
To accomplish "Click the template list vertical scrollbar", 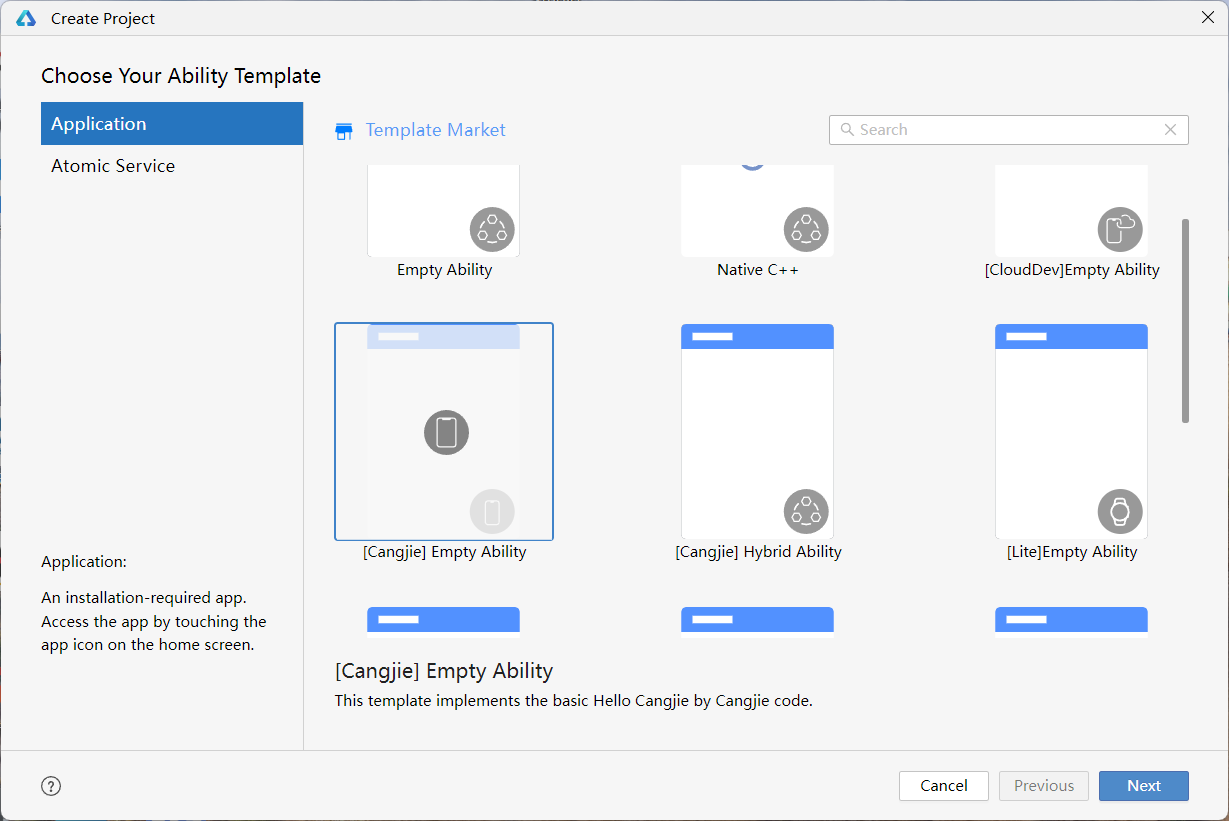I will 1186,321.
